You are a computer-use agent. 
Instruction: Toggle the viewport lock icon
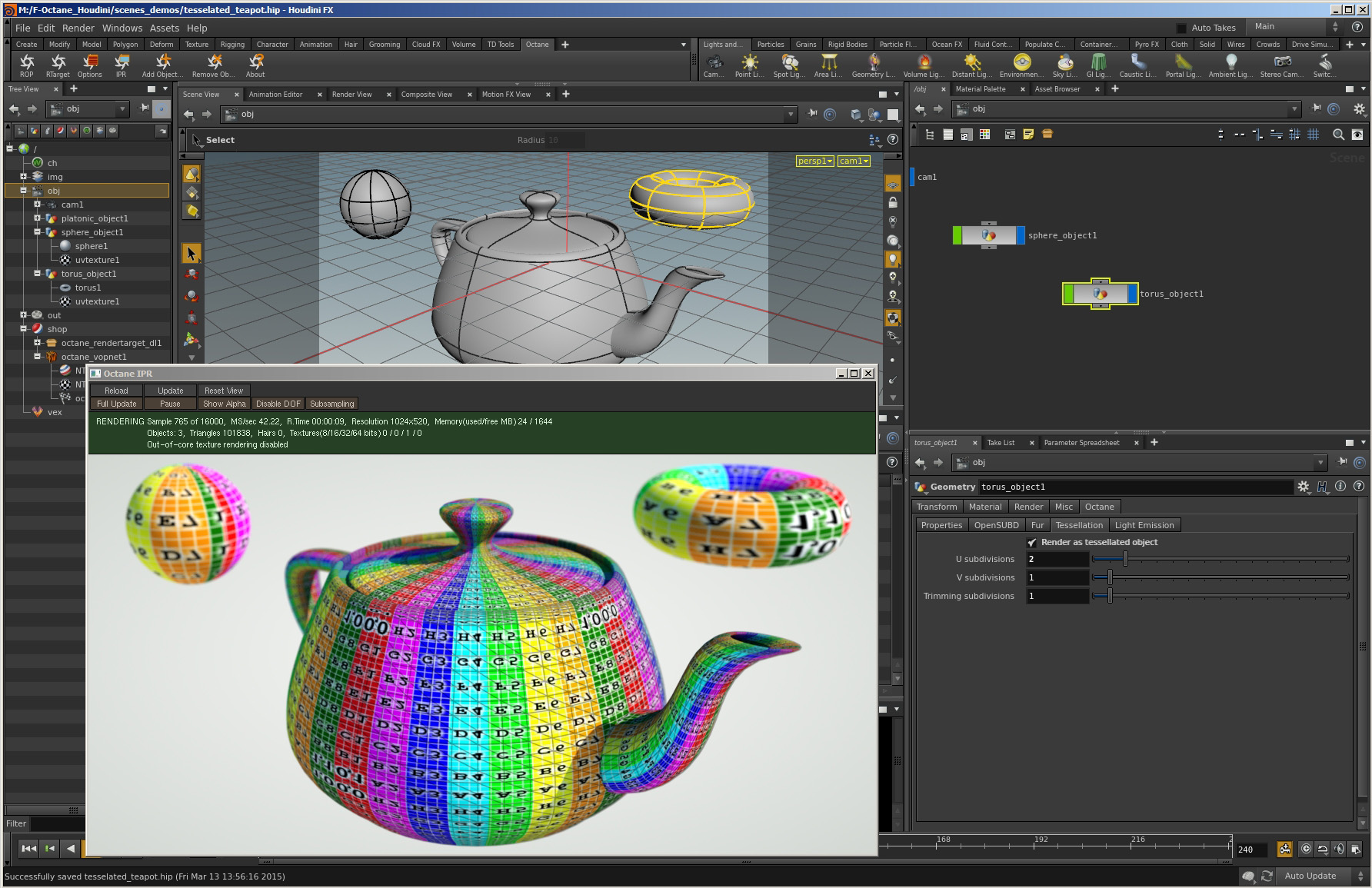pyautogui.click(x=893, y=203)
